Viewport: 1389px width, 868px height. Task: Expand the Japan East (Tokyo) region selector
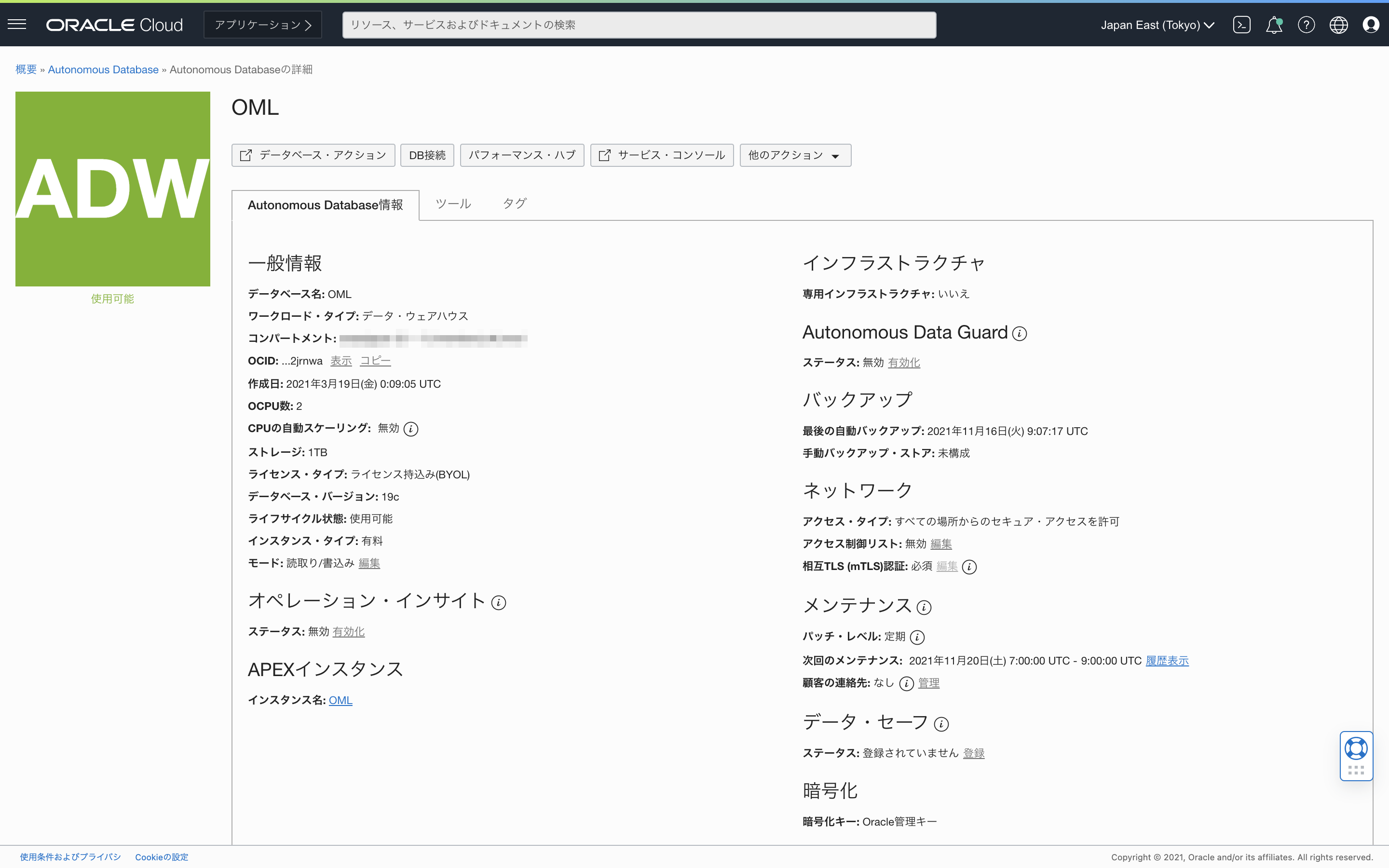(x=1157, y=25)
